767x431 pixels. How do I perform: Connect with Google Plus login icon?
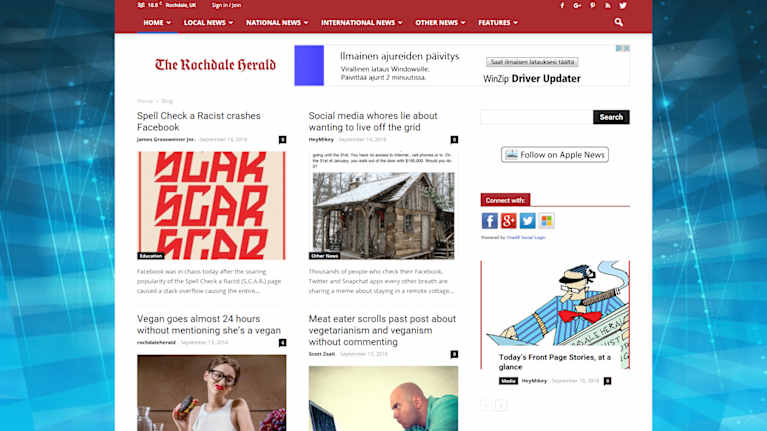[x=508, y=221]
